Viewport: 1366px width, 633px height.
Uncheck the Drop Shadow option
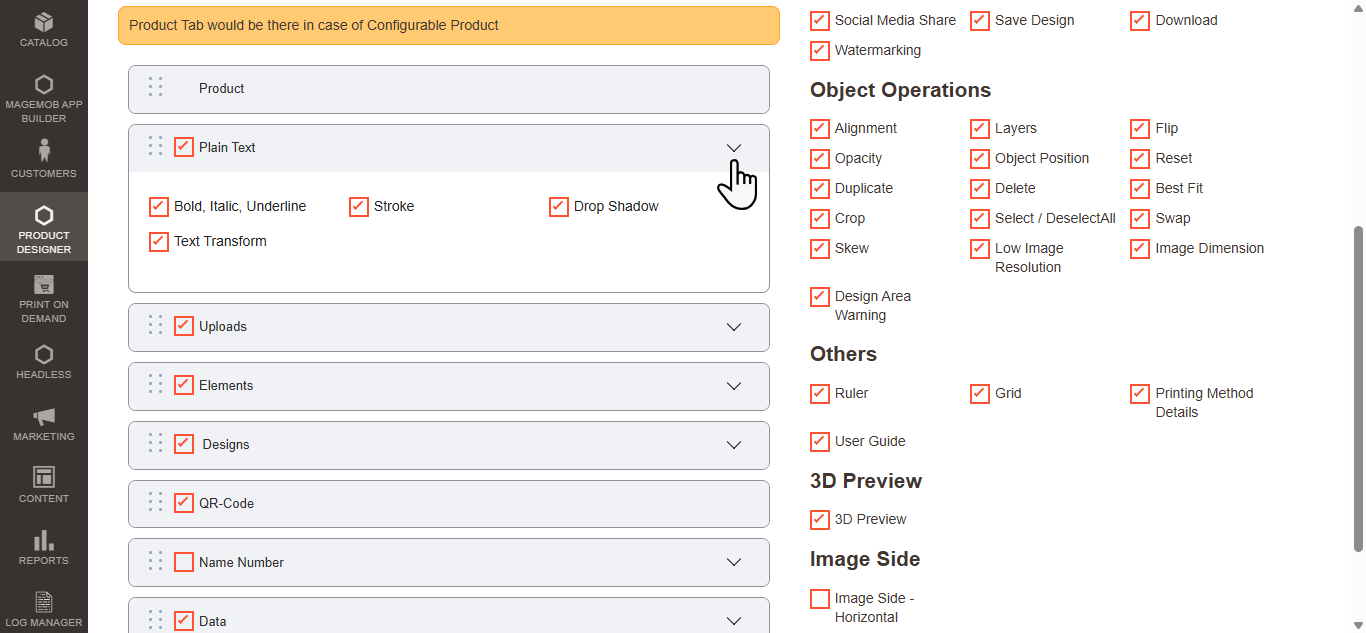click(x=559, y=207)
